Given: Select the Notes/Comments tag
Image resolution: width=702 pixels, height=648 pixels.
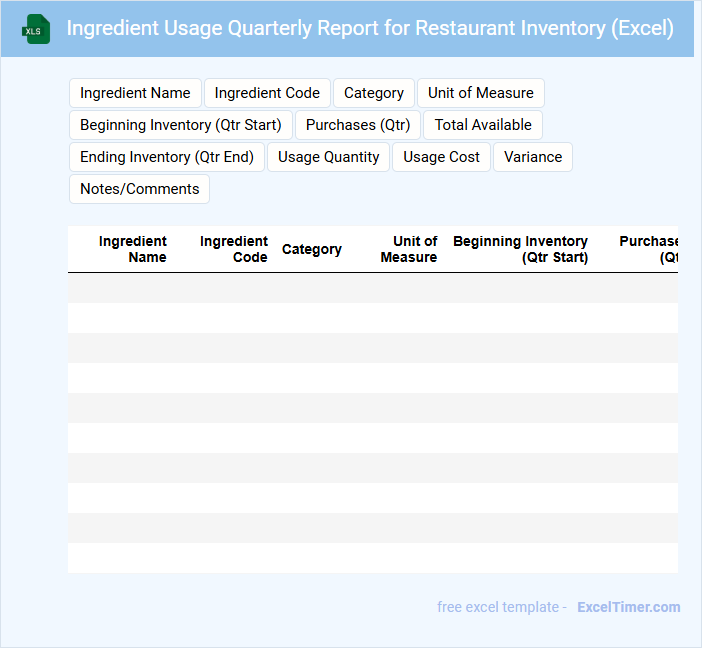Looking at the screenshot, I should click(x=139, y=189).
